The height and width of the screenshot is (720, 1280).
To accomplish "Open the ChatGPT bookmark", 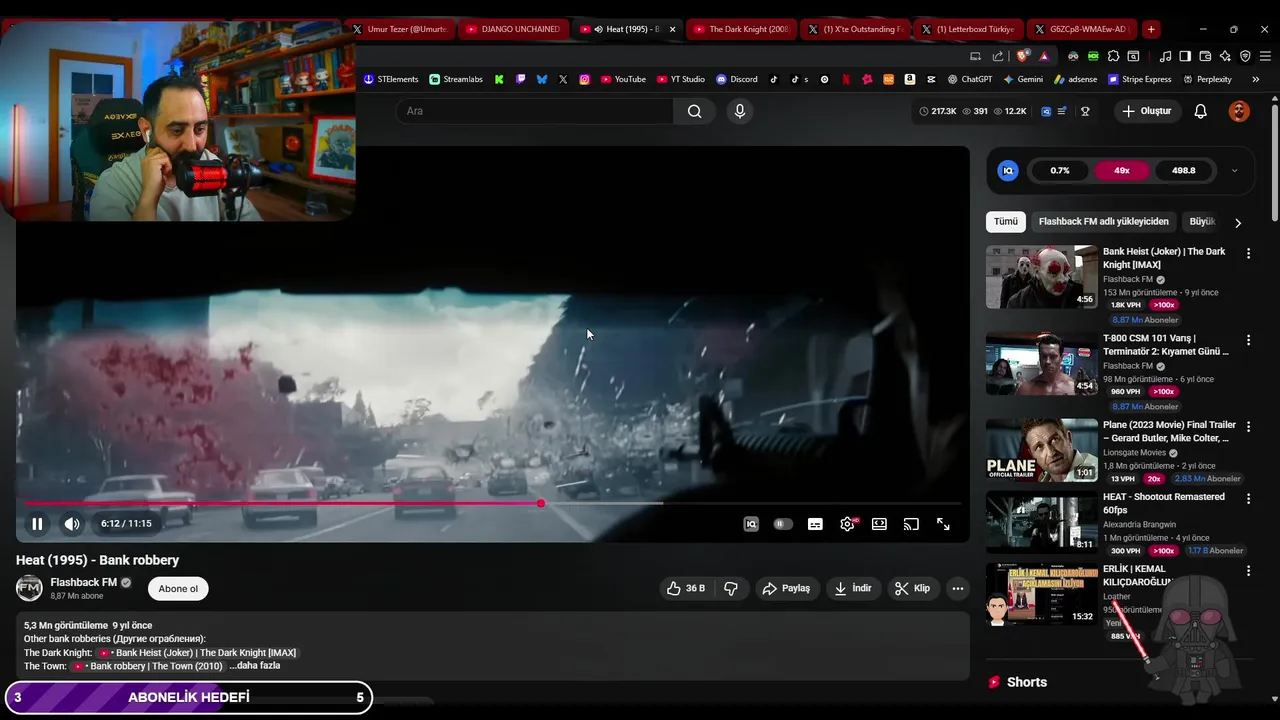I will [970, 79].
